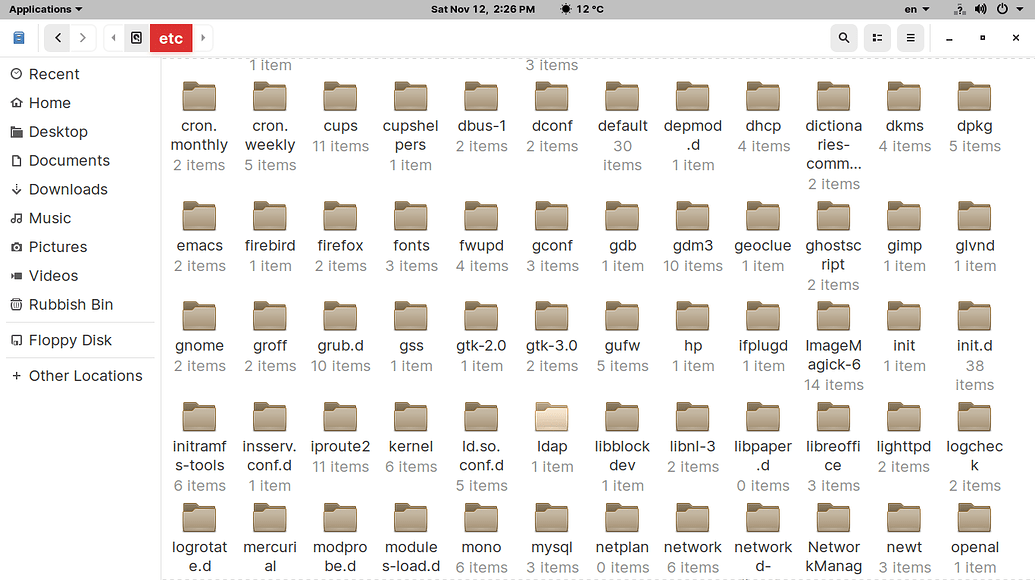Open Rubbish Bin in the sidebar
Viewport: 1035px width, 580px height.
point(81,305)
